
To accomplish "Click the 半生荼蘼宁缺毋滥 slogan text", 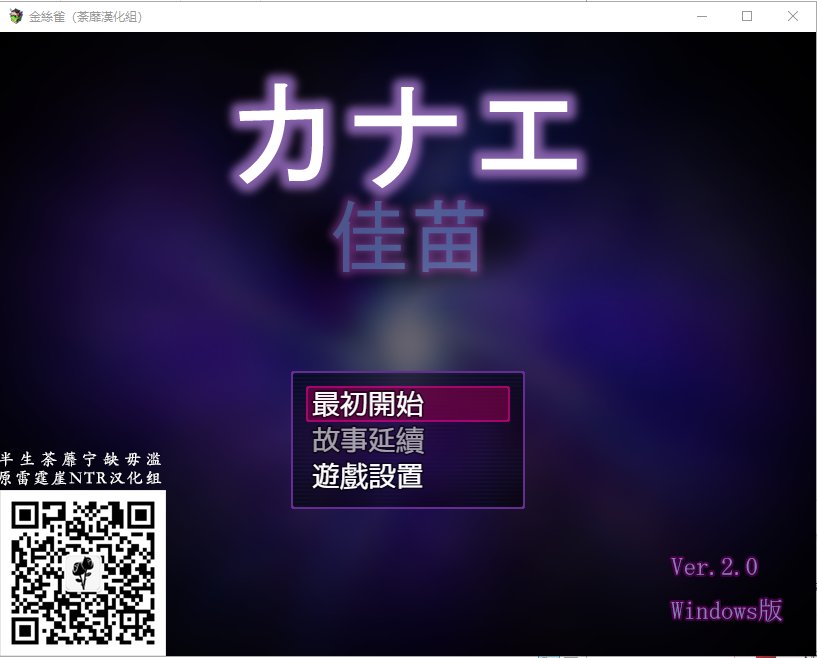I will (x=81, y=459).
